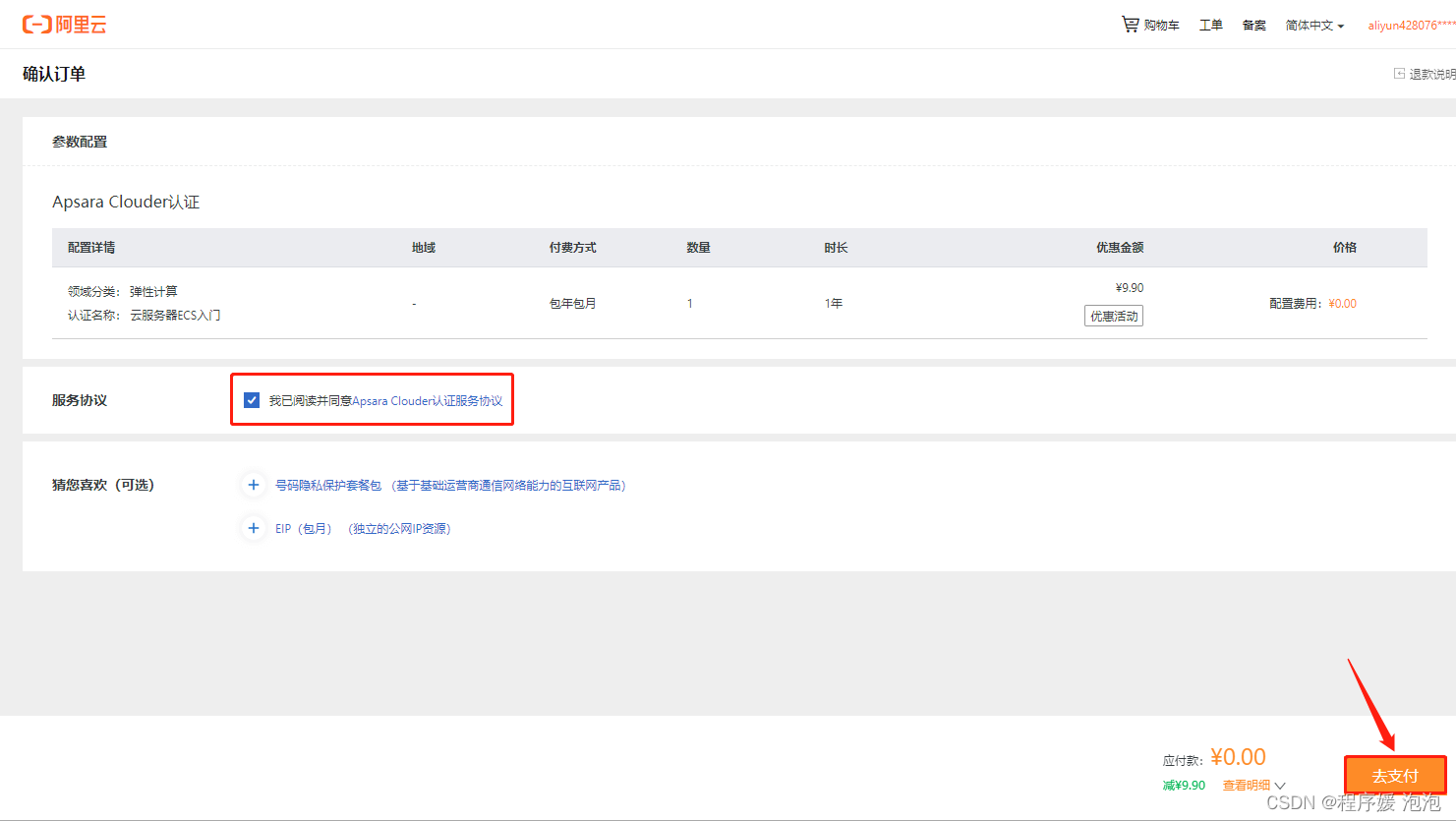1456x821 pixels.
Task: Click the 优惠活动 discount button
Action: pyautogui.click(x=1114, y=316)
